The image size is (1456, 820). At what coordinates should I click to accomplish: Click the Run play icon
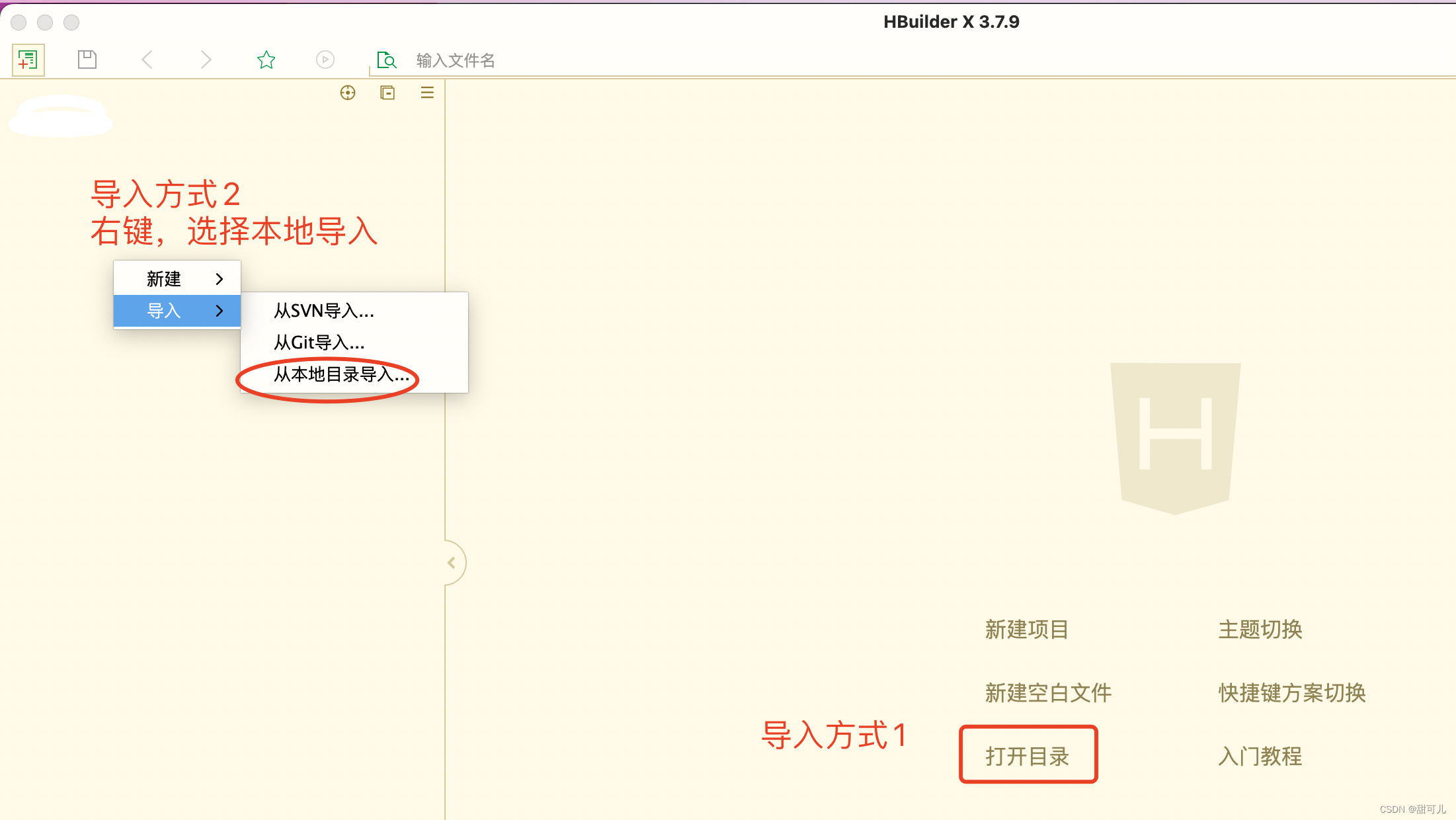pos(325,60)
